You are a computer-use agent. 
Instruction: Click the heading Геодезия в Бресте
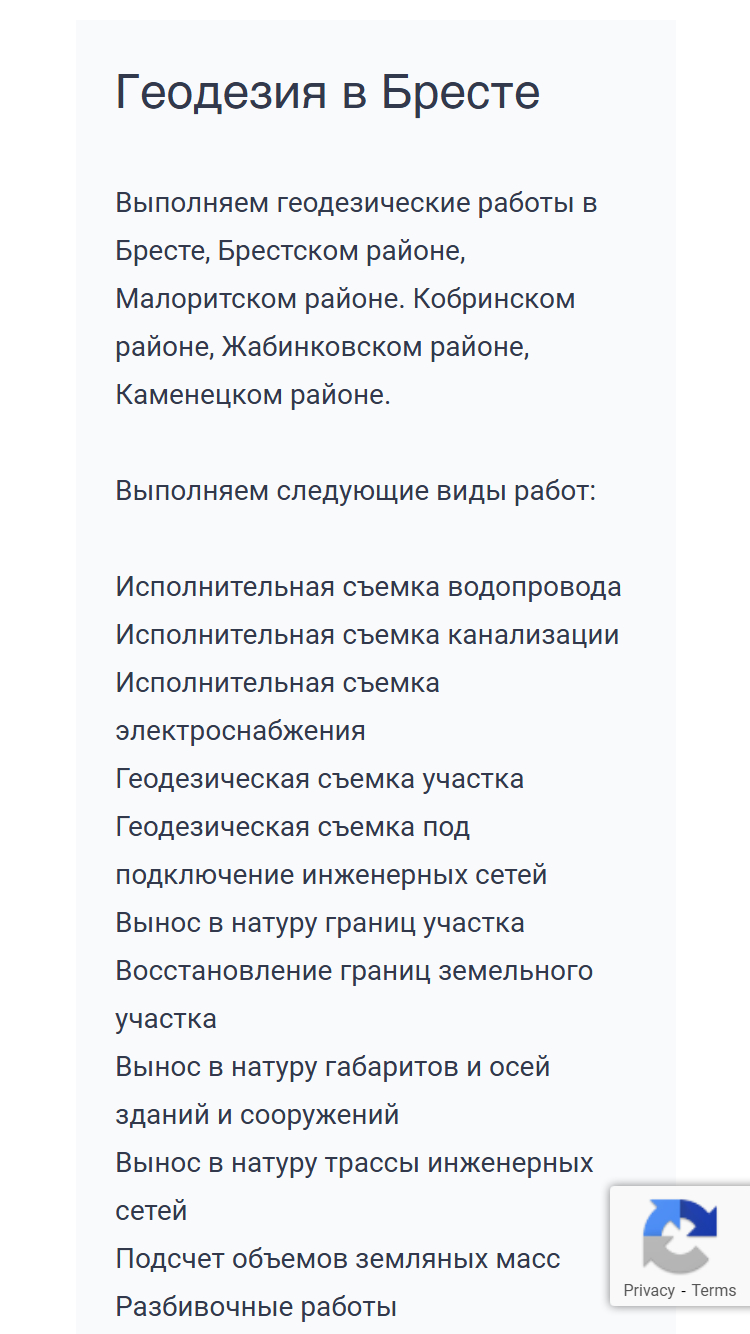(x=328, y=92)
